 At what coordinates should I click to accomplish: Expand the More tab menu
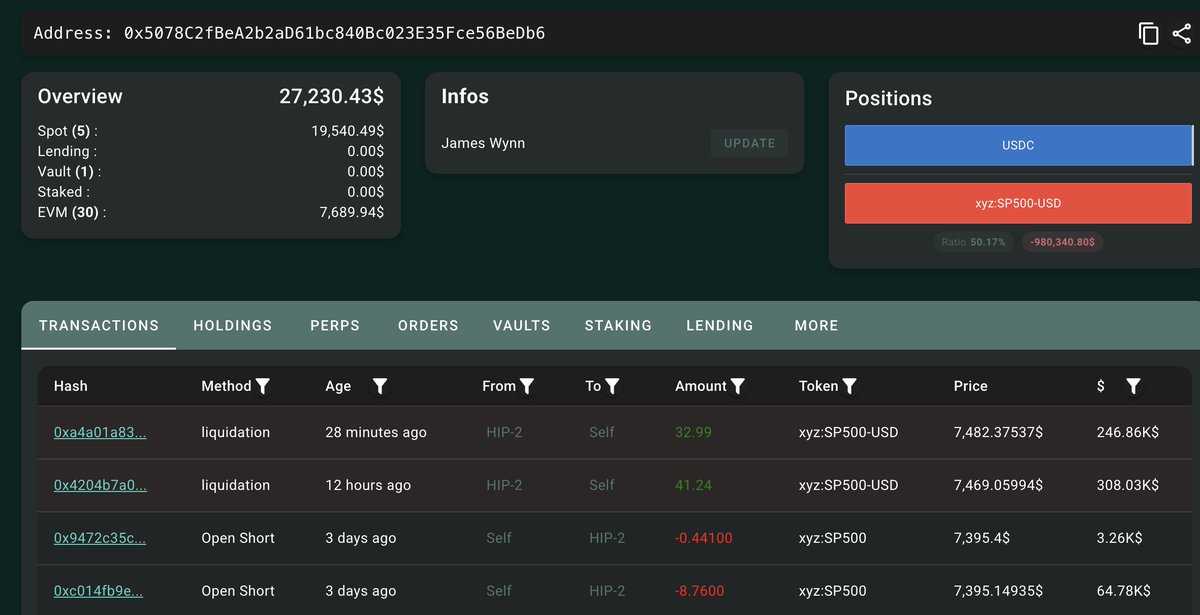click(817, 325)
